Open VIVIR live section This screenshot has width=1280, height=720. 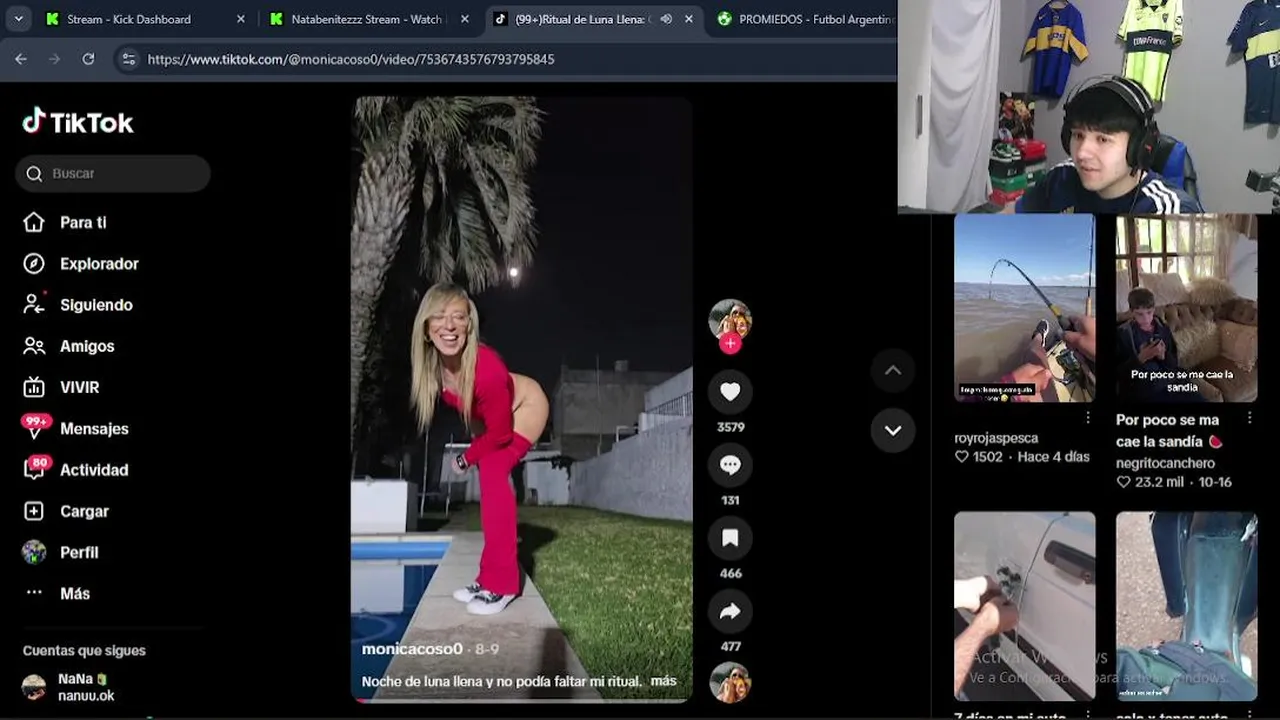tap(79, 387)
